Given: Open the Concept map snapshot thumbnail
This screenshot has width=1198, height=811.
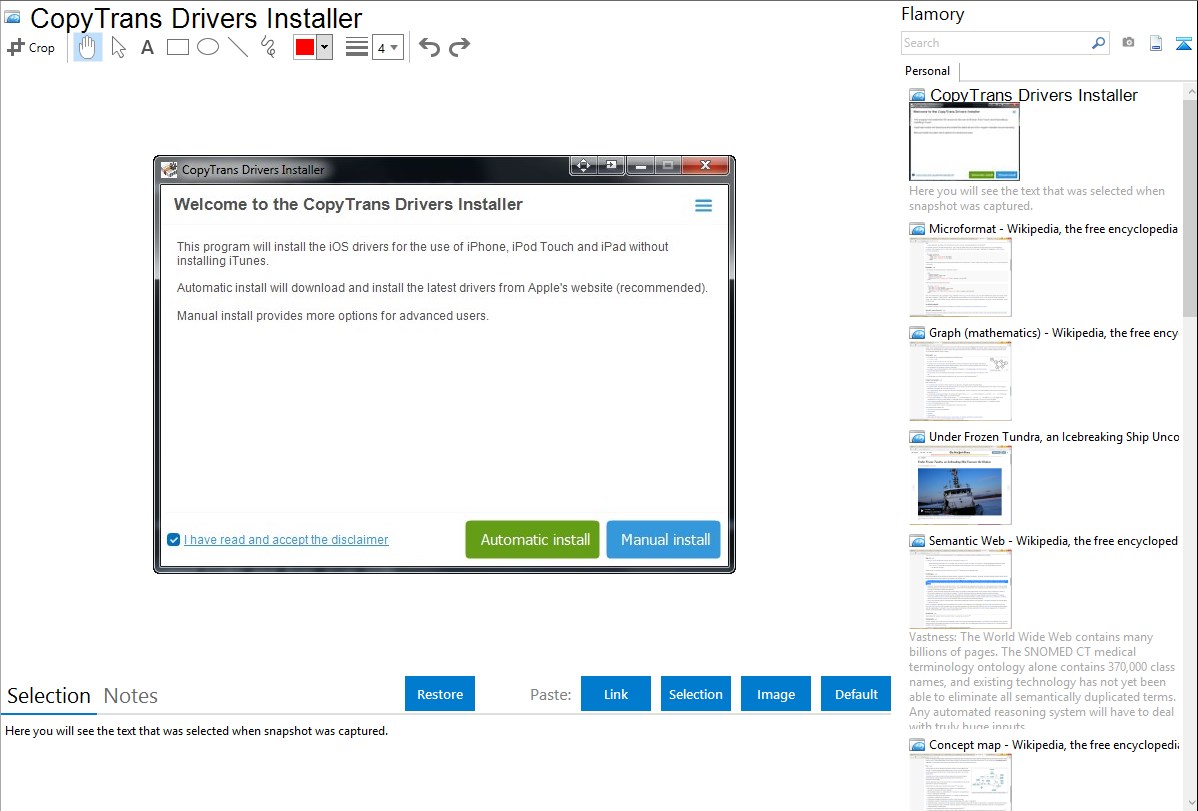Looking at the screenshot, I should (960, 782).
